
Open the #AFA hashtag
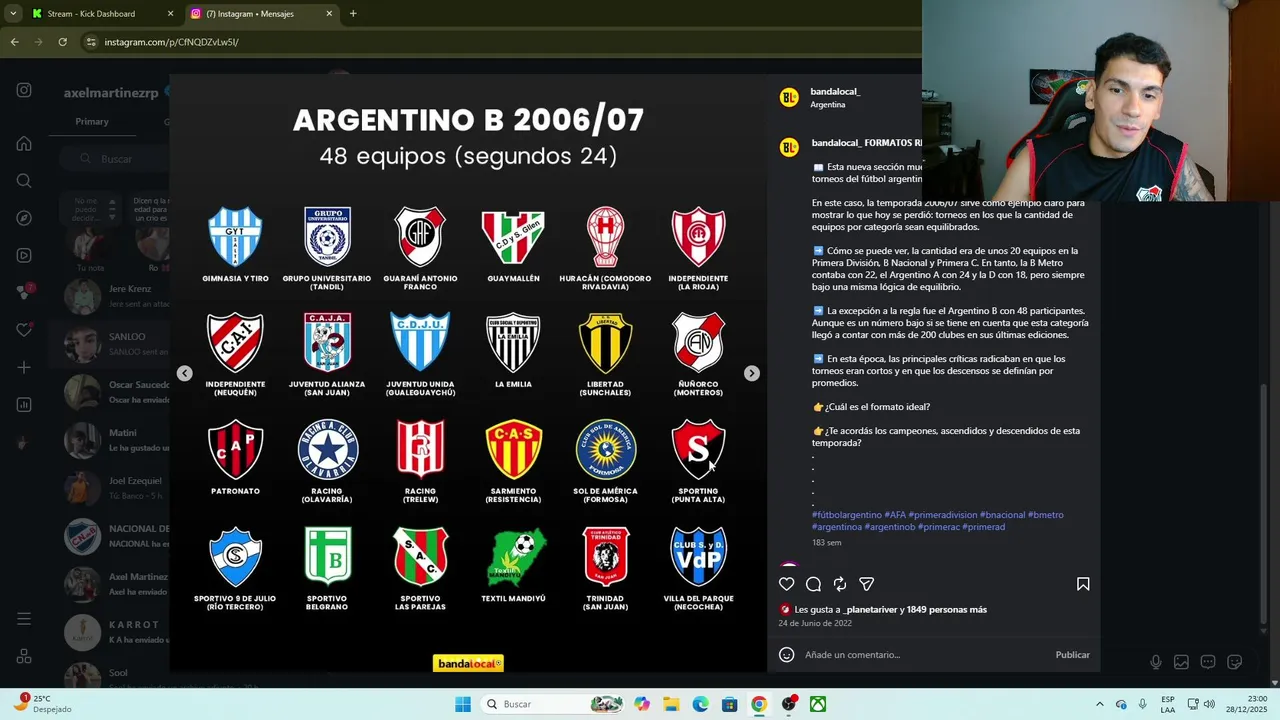tap(895, 515)
